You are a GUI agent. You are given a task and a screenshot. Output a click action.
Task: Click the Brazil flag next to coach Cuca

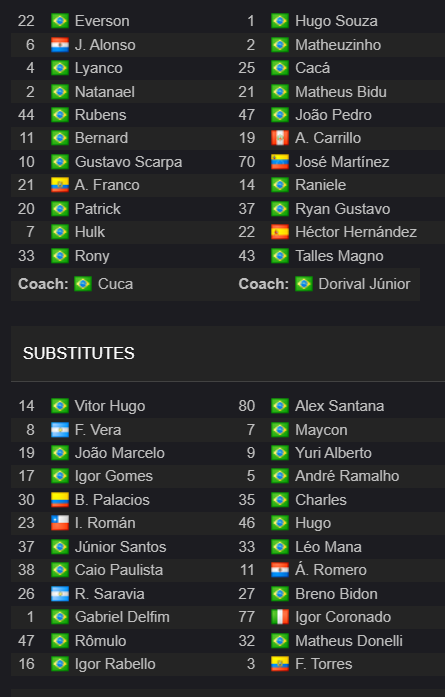83,284
